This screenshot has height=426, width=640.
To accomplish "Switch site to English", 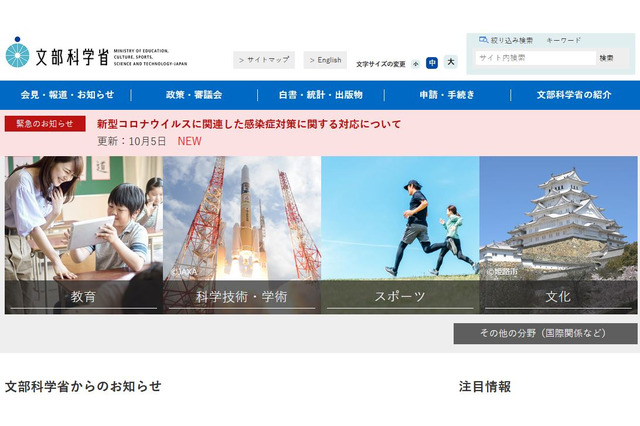I will pos(325,60).
